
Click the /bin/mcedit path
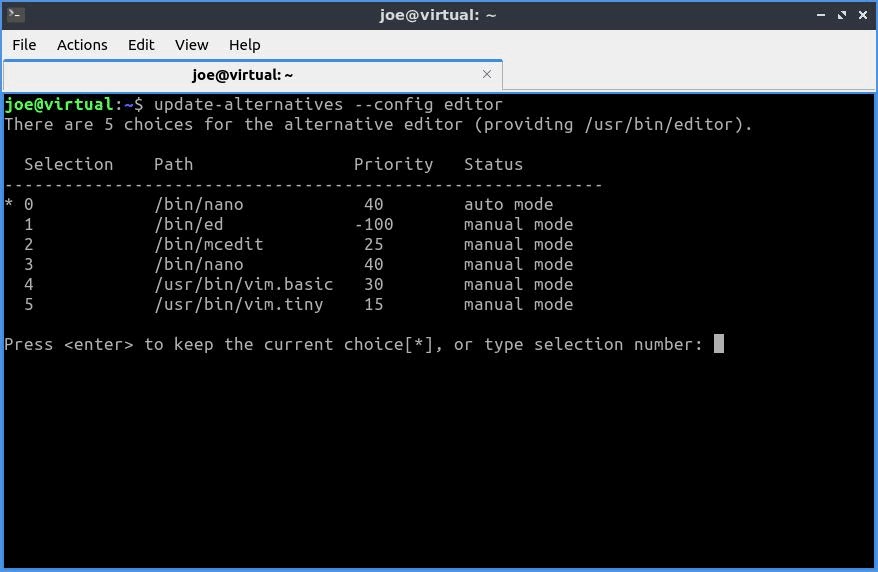tap(209, 245)
